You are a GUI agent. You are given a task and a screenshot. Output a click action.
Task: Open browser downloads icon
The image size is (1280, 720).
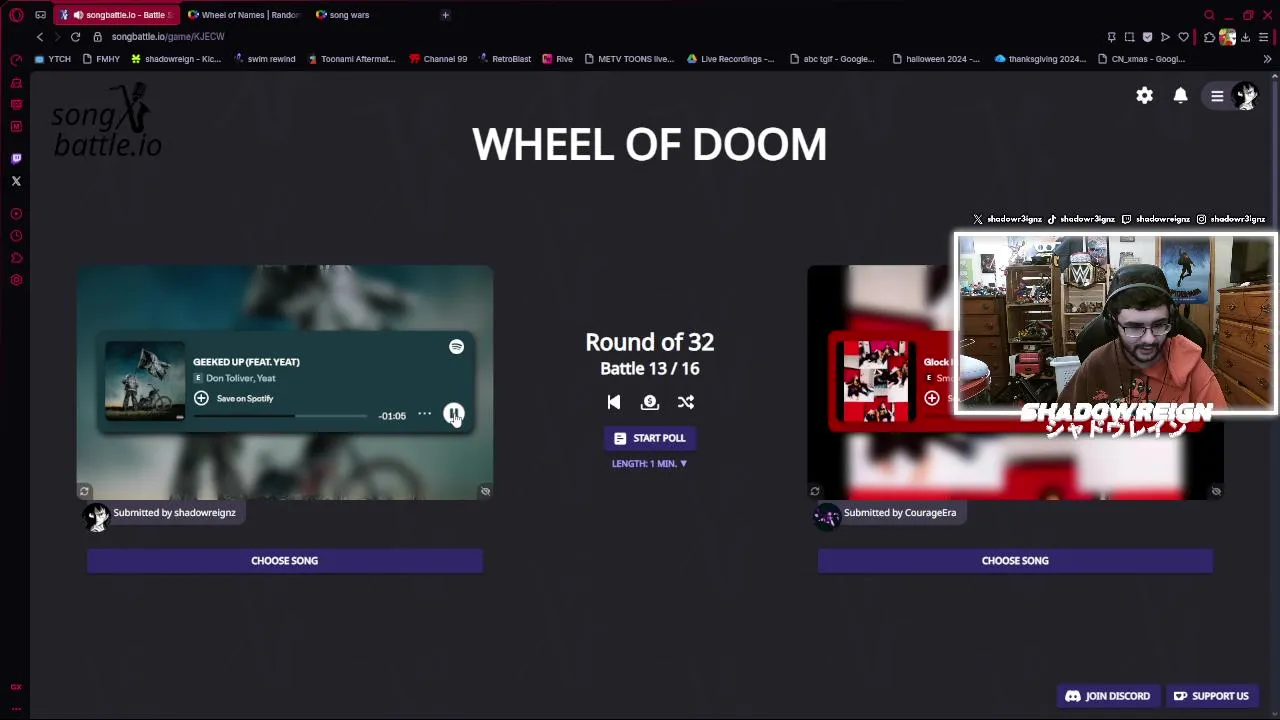(1245, 37)
